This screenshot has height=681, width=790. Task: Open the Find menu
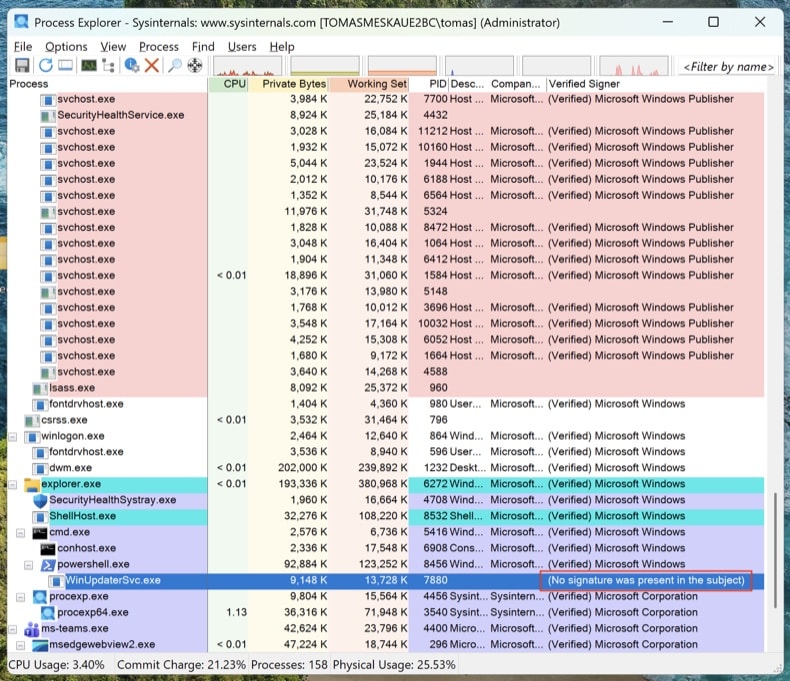point(203,47)
